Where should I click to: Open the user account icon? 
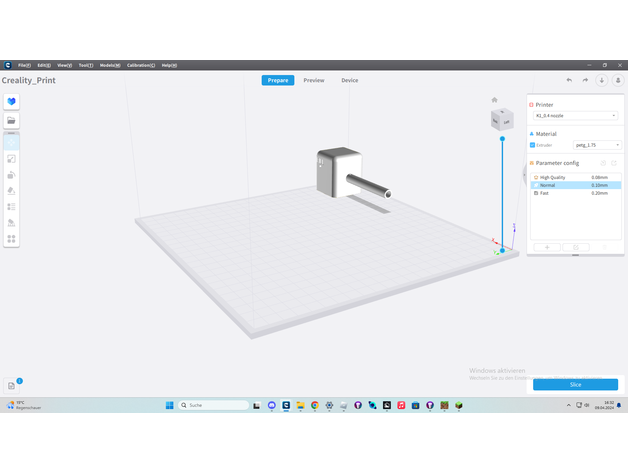pyautogui.click(x=617, y=80)
